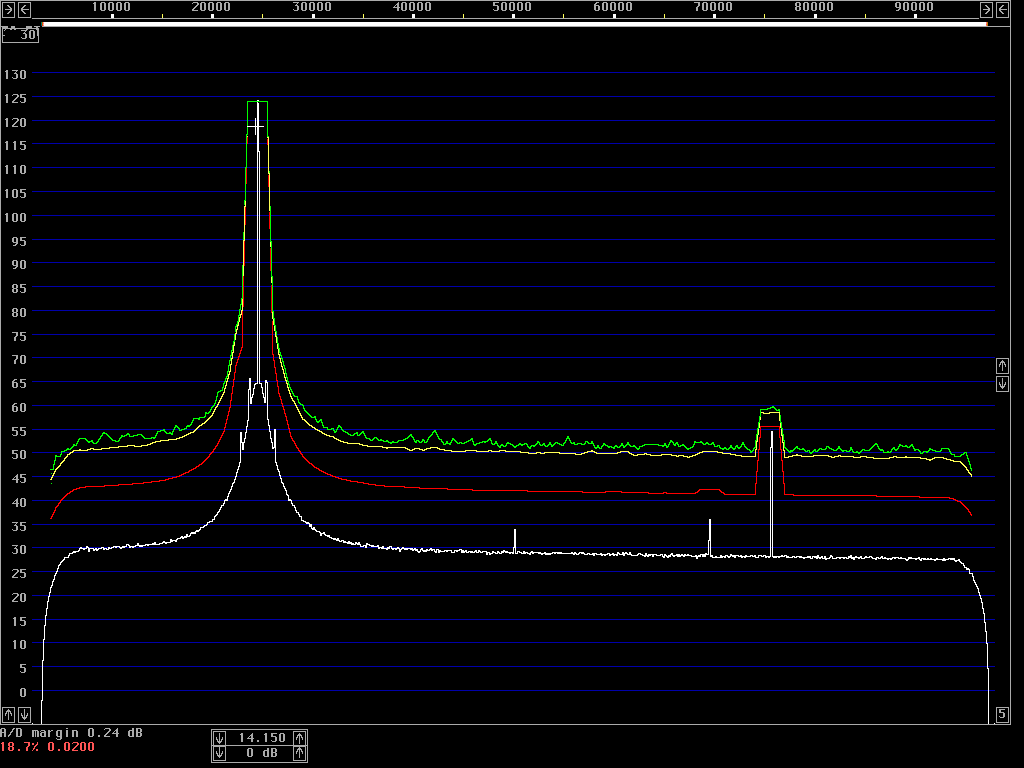This screenshot has height=768, width=1024.
Task: Decrease the 14.150 frequency with its down arrow
Action: click(219, 738)
